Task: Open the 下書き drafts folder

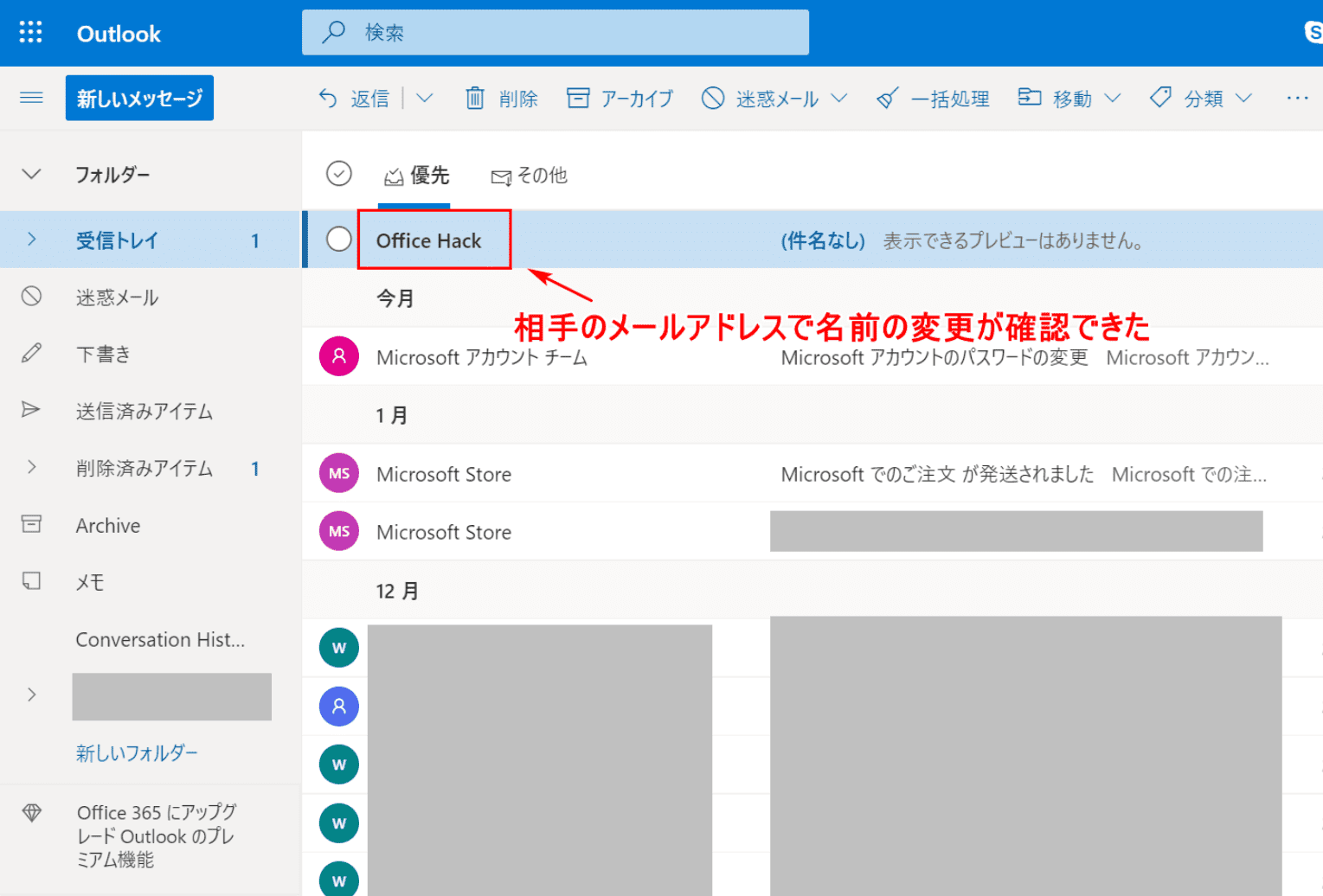Action: 151,354
